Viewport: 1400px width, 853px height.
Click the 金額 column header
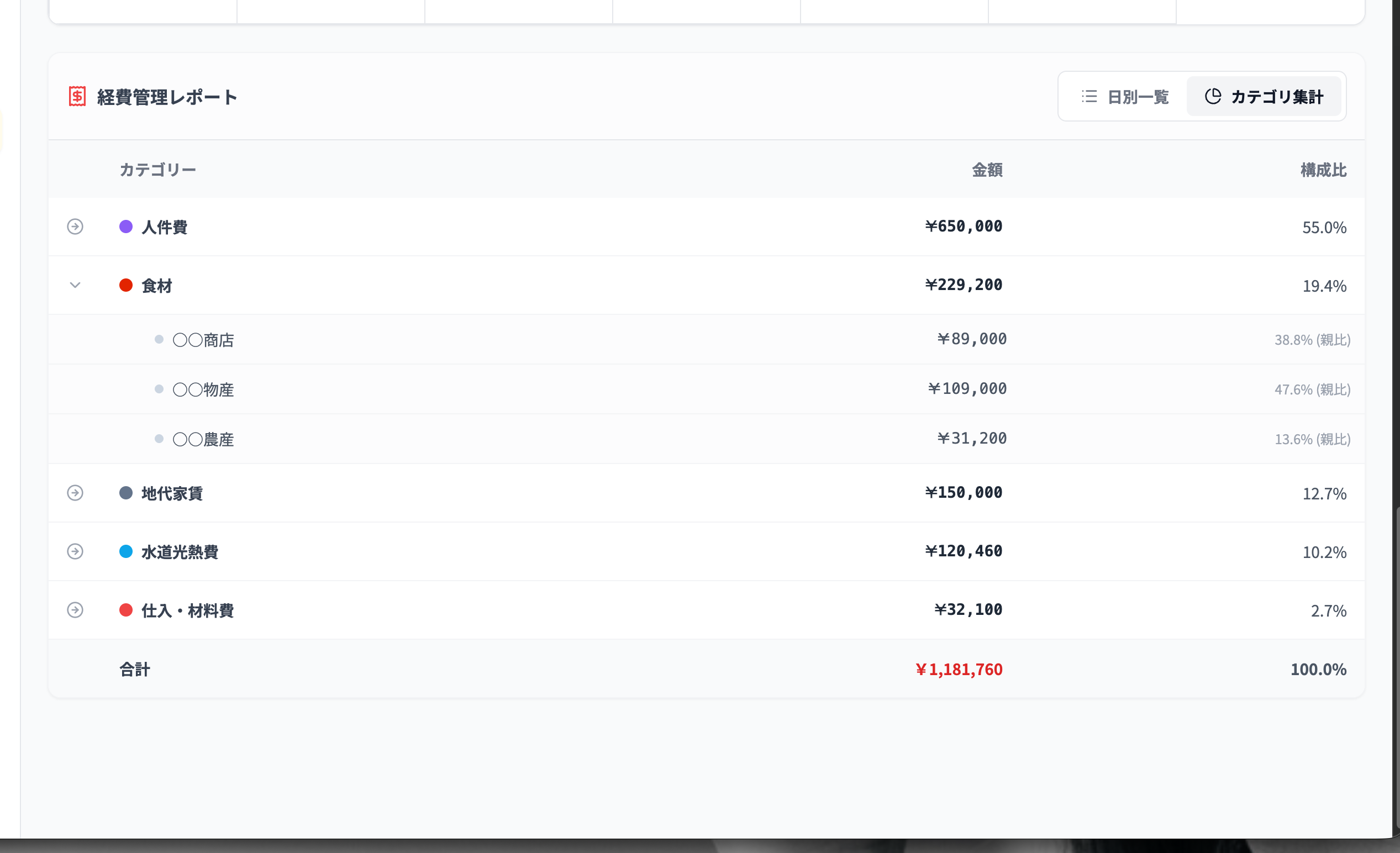(987, 170)
